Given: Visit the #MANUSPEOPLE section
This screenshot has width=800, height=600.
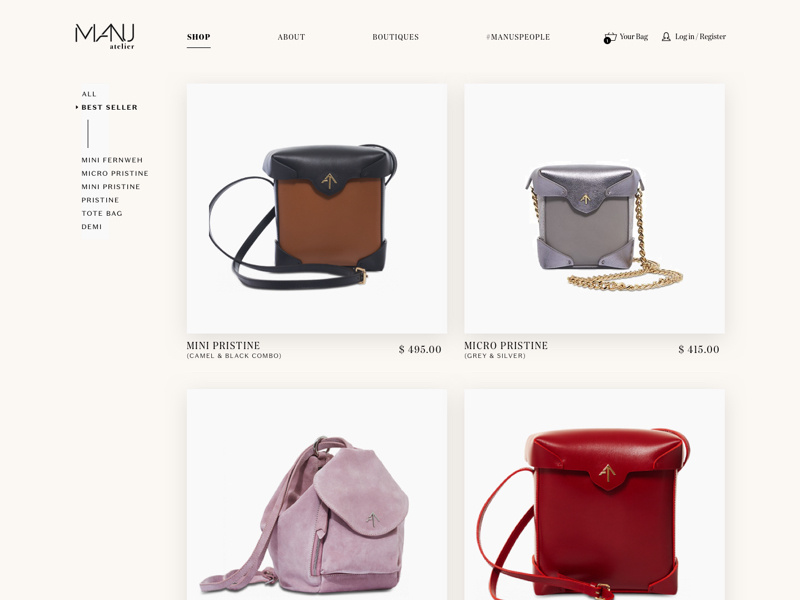Looking at the screenshot, I should pos(518,37).
